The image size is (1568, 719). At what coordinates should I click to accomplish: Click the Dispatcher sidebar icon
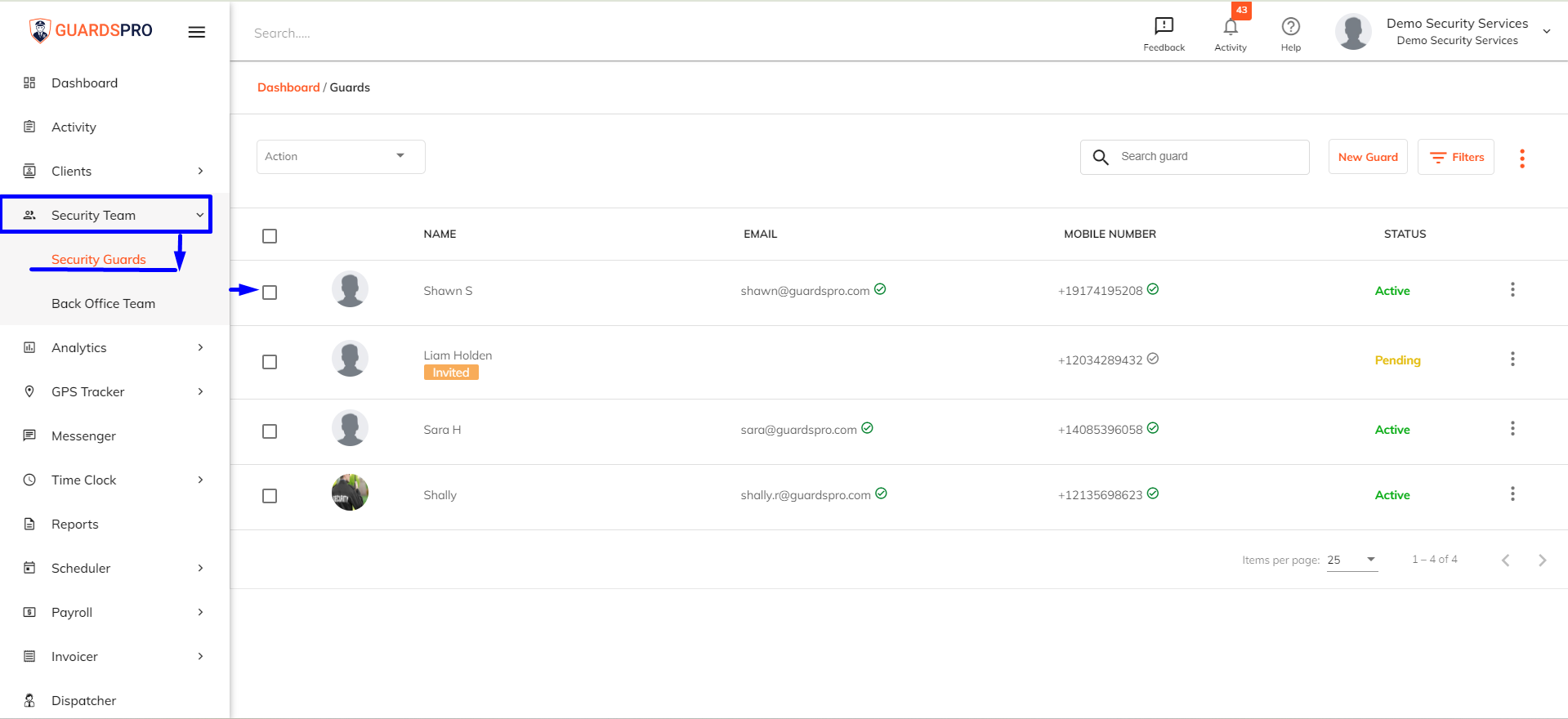(x=29, y=700)
